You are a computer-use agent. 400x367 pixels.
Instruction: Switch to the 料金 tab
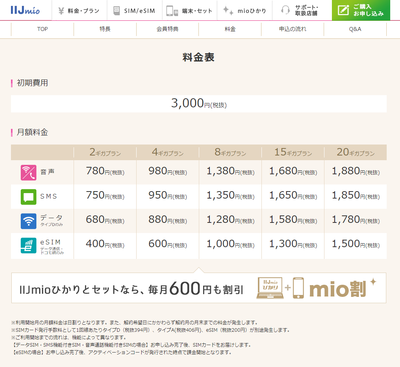tap(230, 29)
